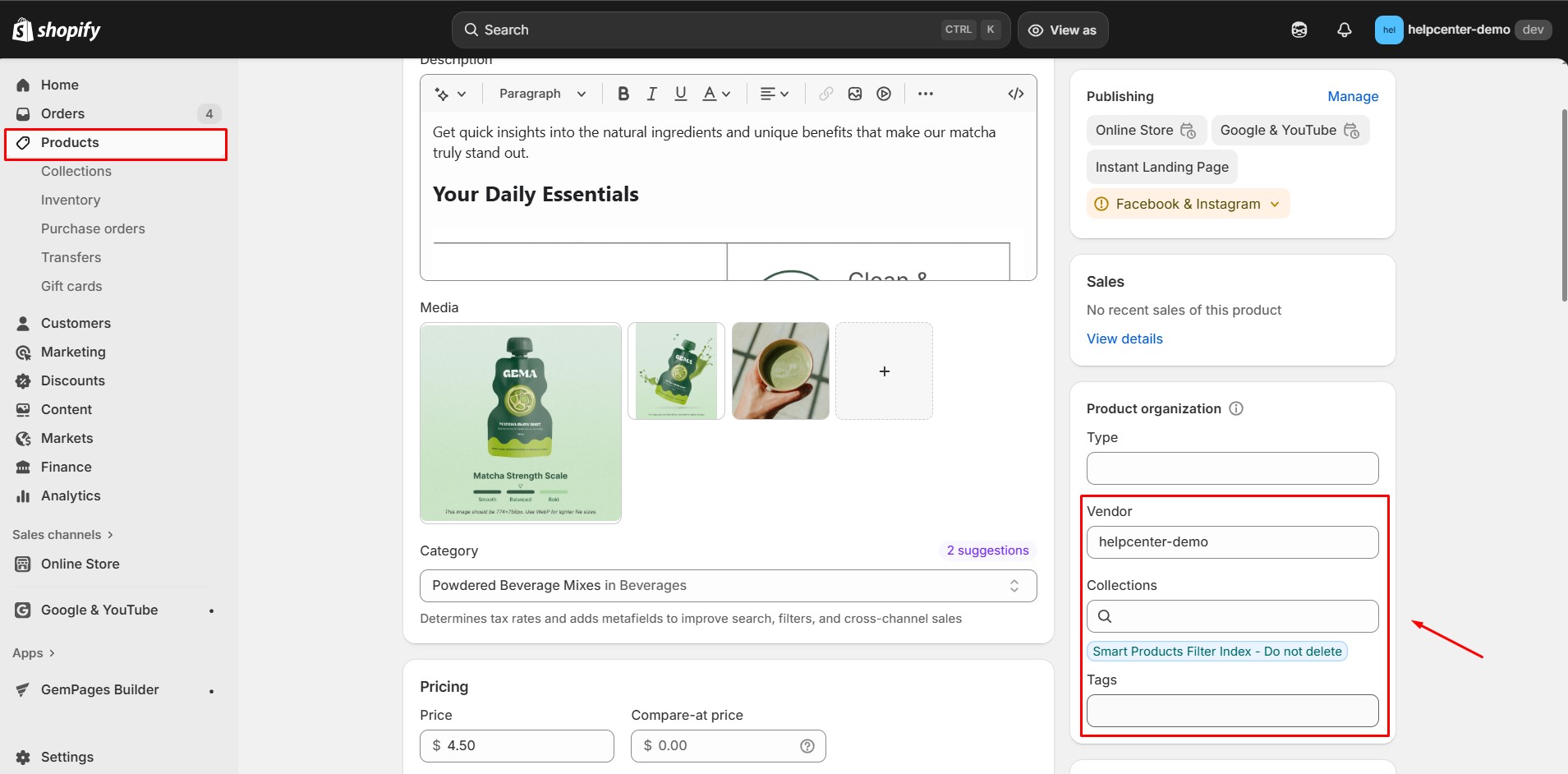1568x774 pixels.
Task: Navigate to Discounts in the sidebar
Action: coord(72,380)
